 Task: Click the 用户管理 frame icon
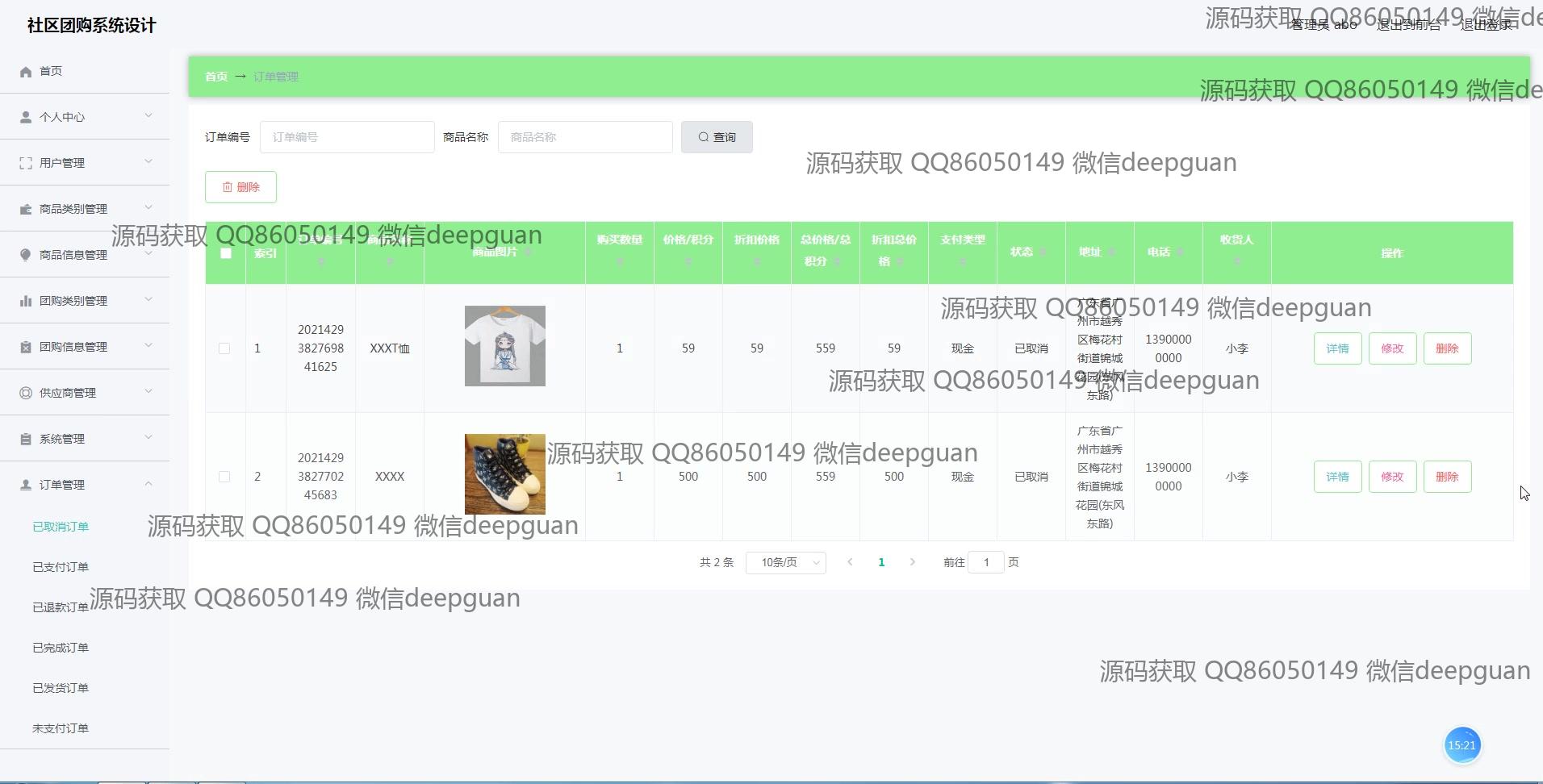point(26,163)
